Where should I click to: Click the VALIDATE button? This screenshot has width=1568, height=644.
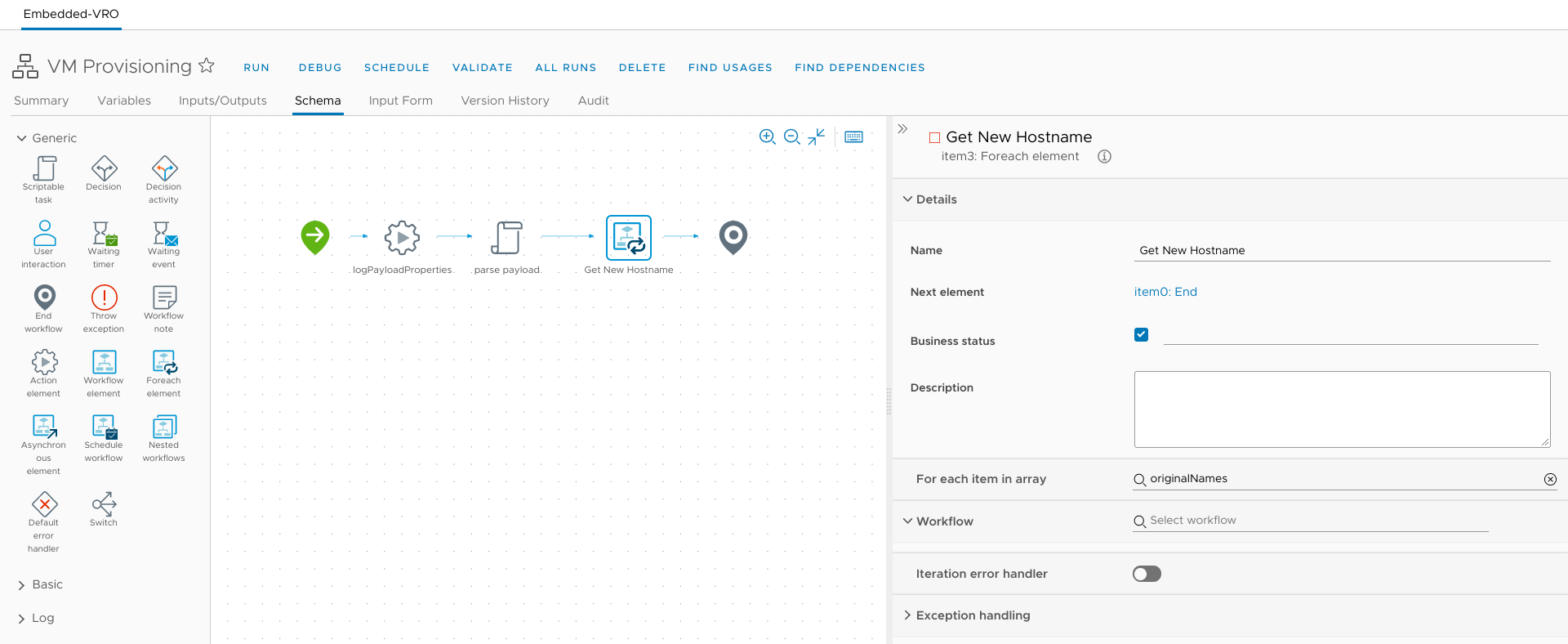point(483,68)
